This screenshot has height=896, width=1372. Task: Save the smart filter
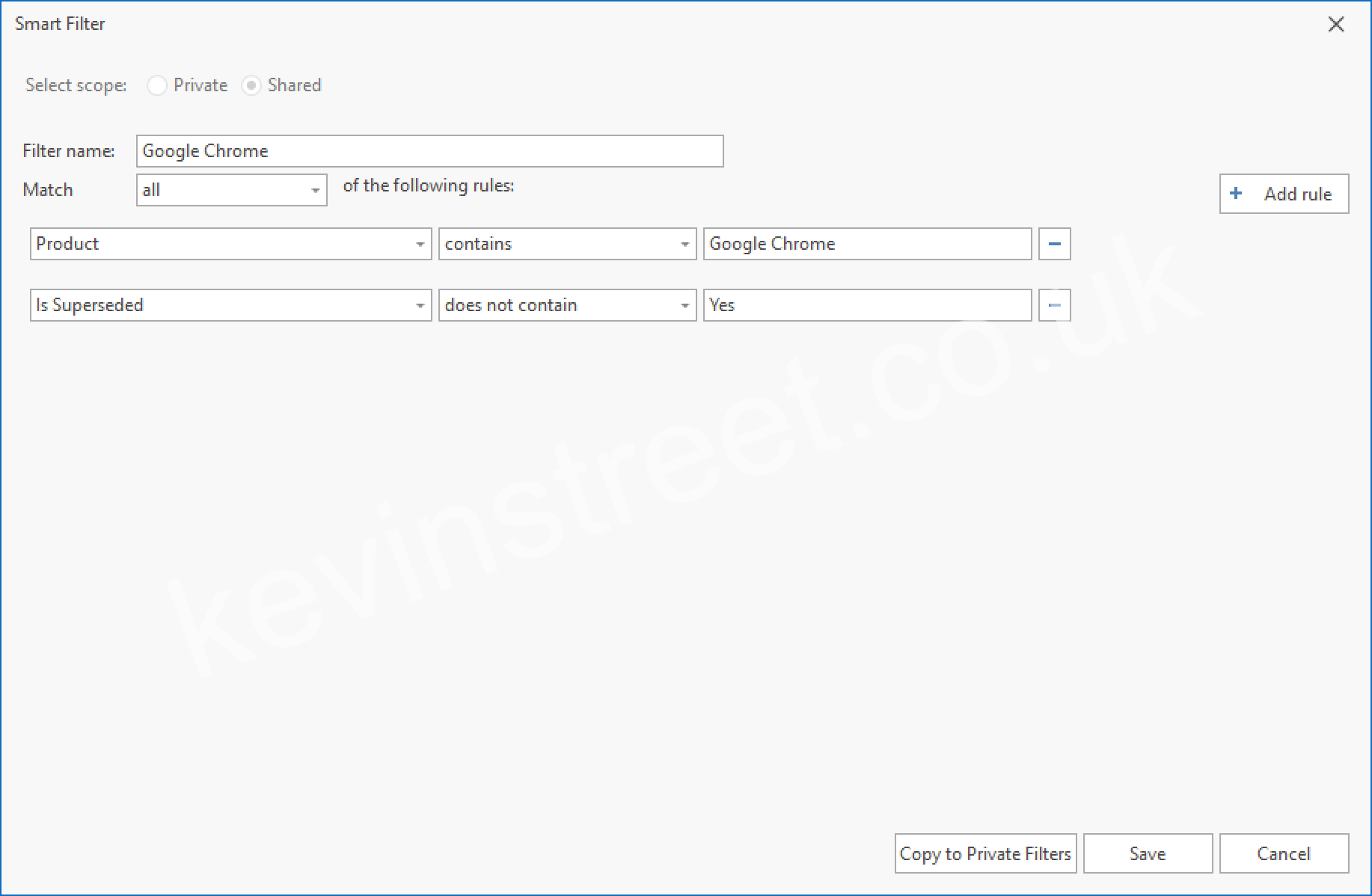pyautogui.click(x=1147, y=853)
